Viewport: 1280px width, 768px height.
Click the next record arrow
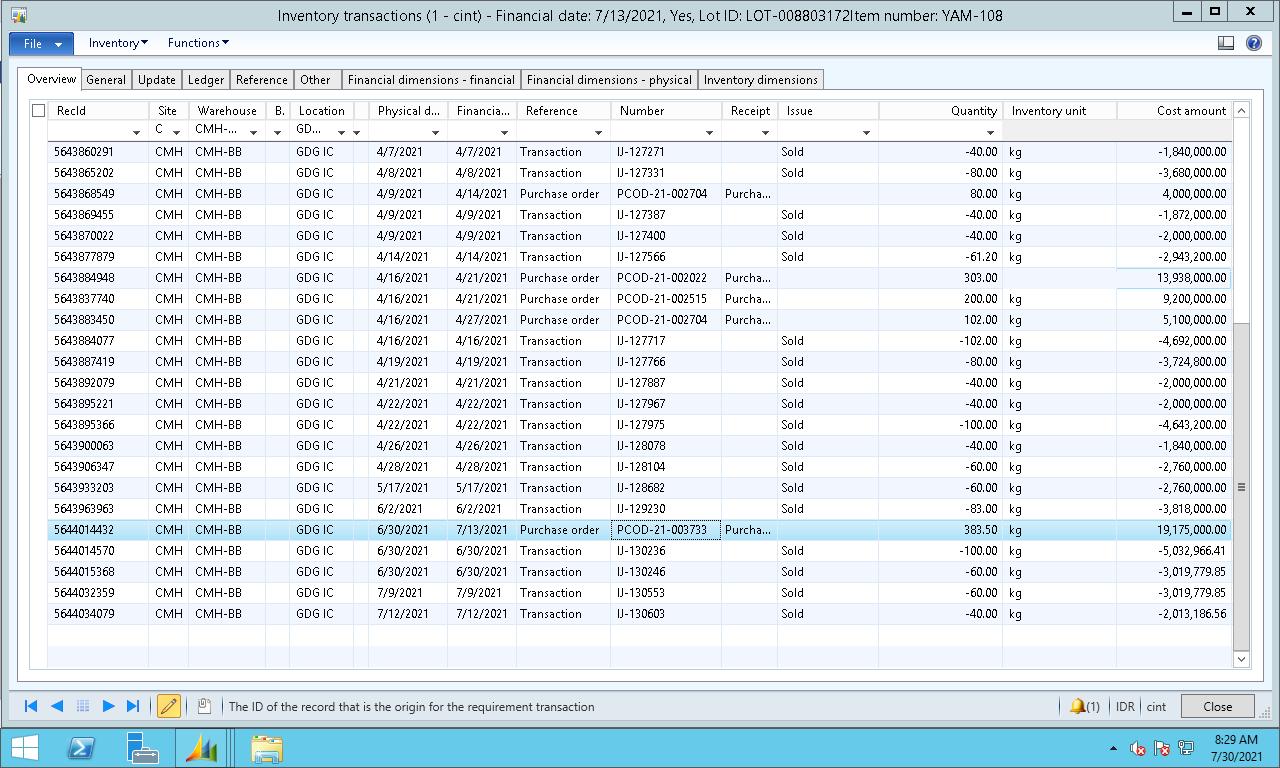pyautogui.click(x=108, y=706)
